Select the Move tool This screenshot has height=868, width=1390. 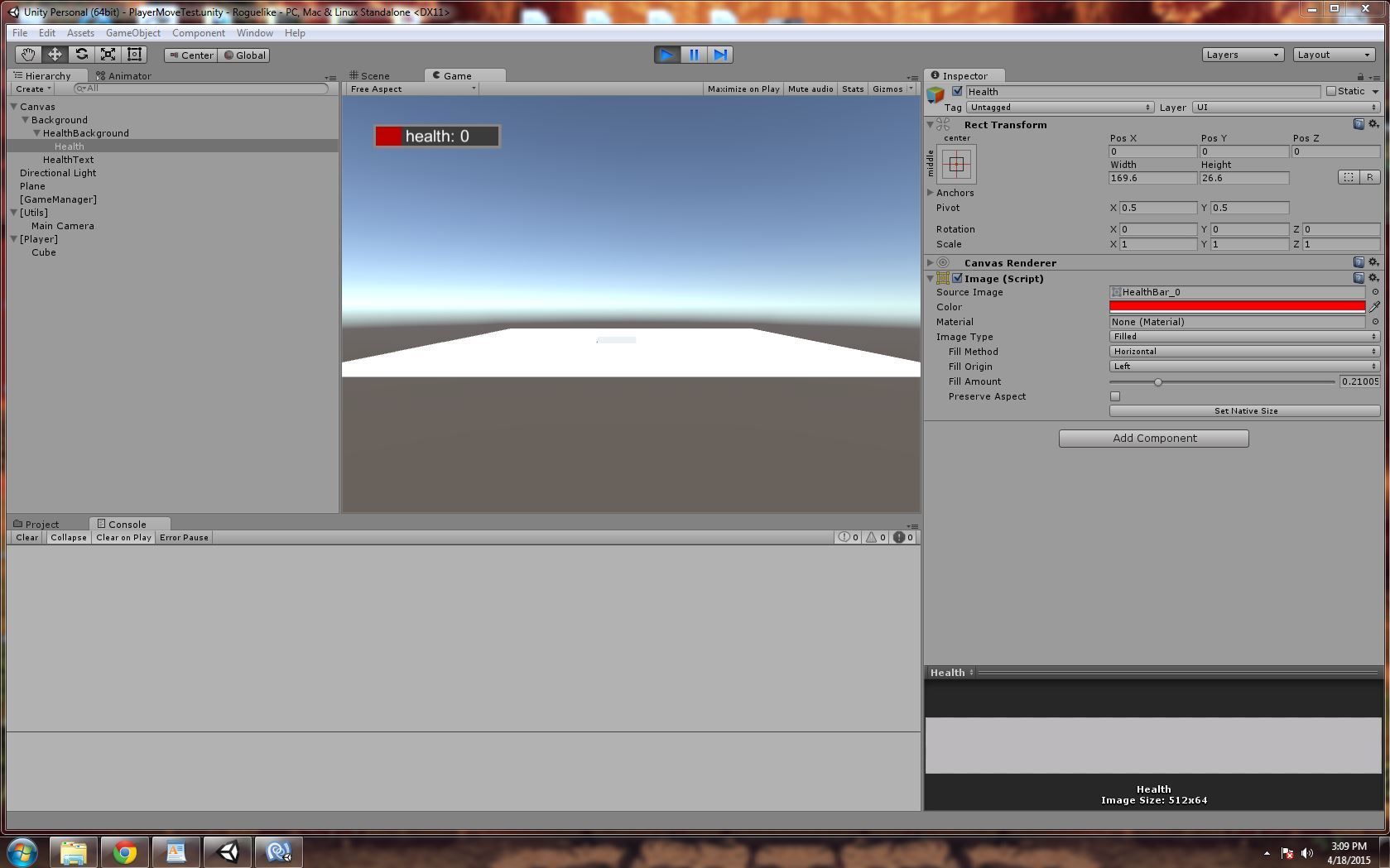[55, 55]
